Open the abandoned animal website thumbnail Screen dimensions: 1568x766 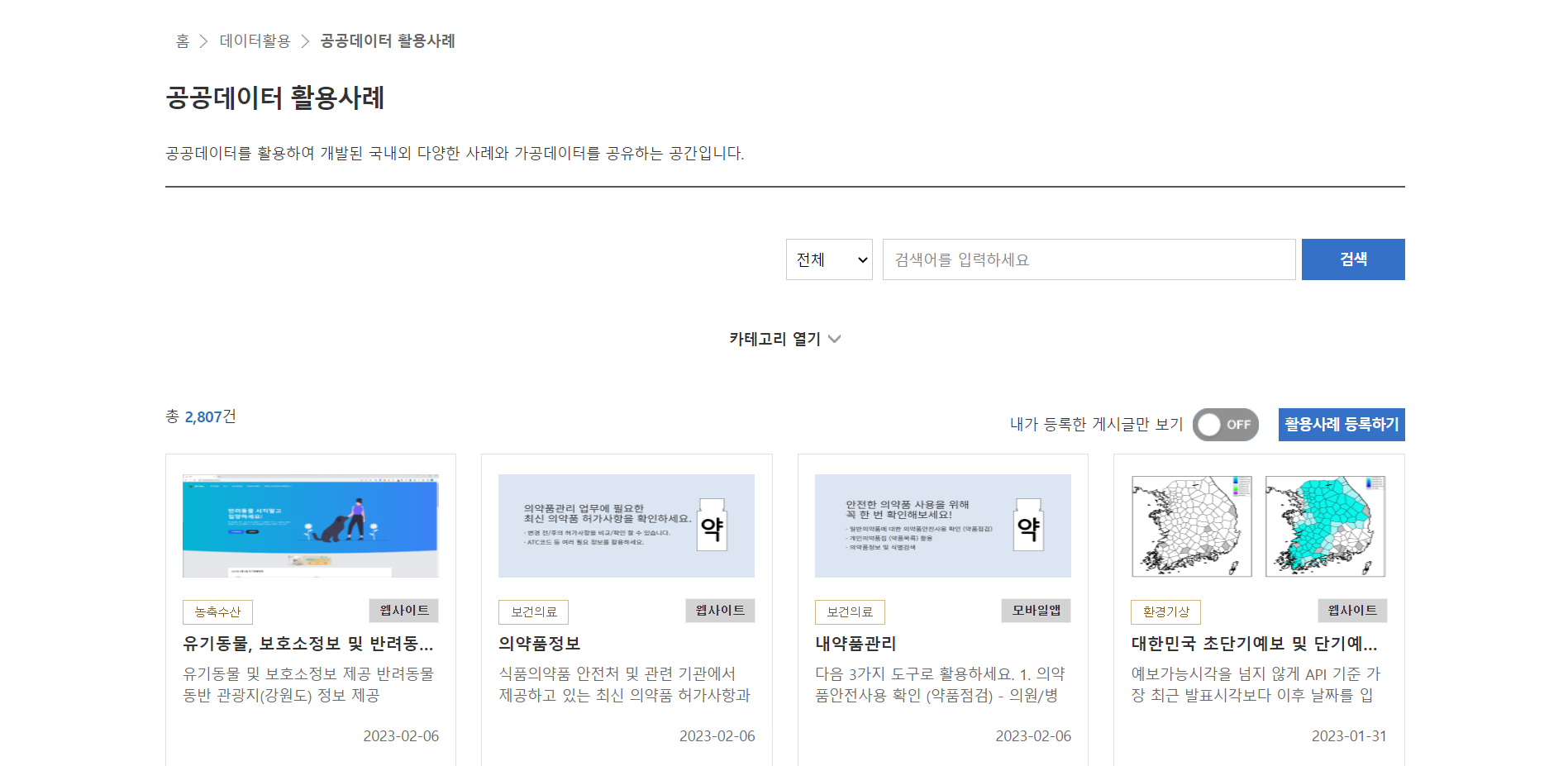(x=311, y=526)
